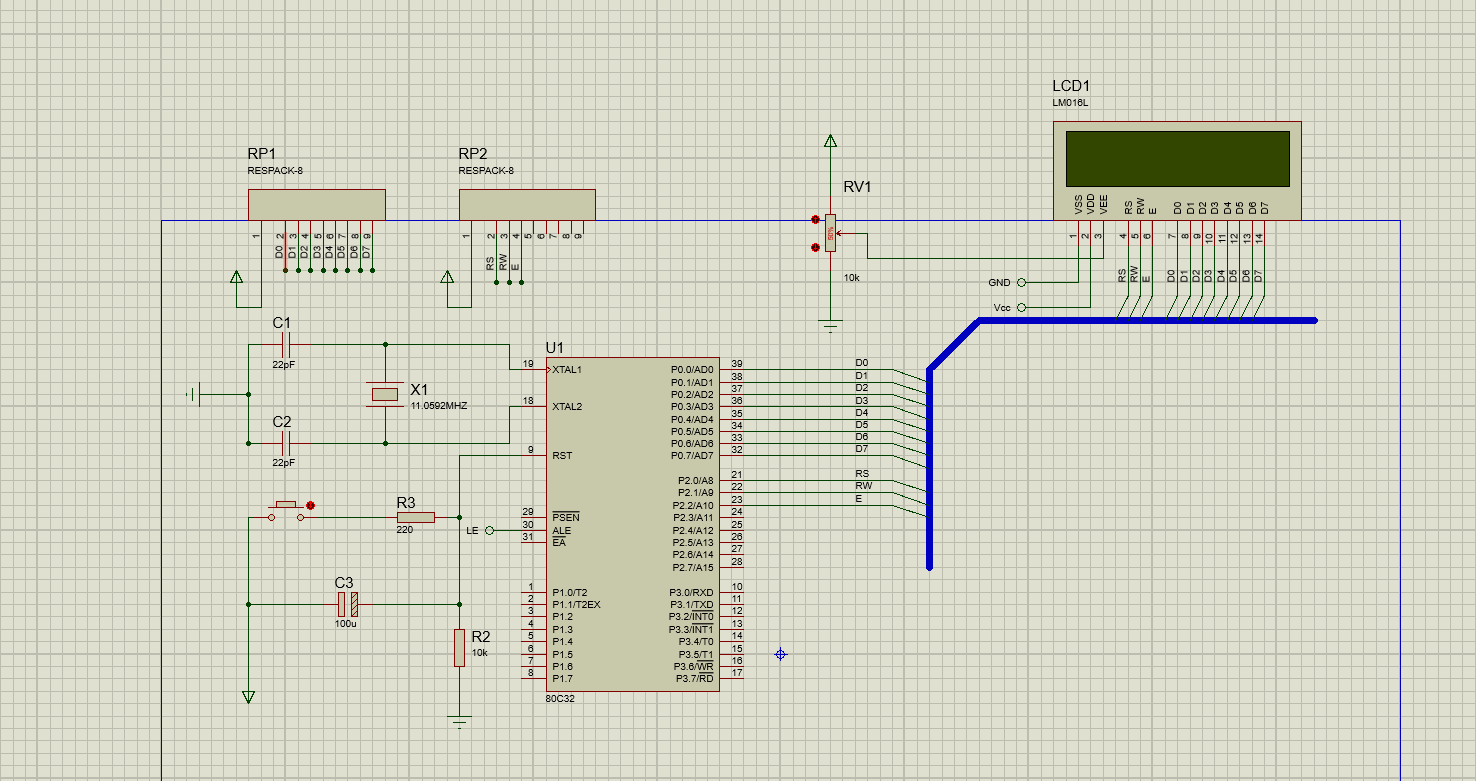Click the power arrow above RV1
Image resolution: width=1476 pixels, height=781 pixels.
point(829,140)
